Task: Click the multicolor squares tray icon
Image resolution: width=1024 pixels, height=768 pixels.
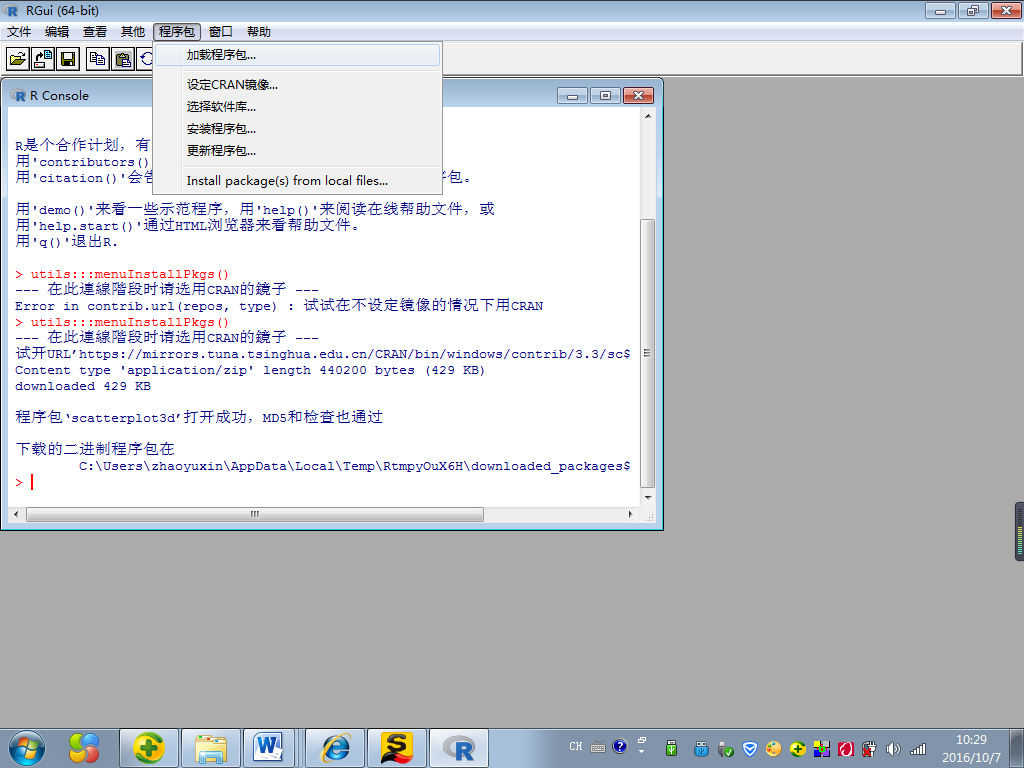Action: (822, 748)
